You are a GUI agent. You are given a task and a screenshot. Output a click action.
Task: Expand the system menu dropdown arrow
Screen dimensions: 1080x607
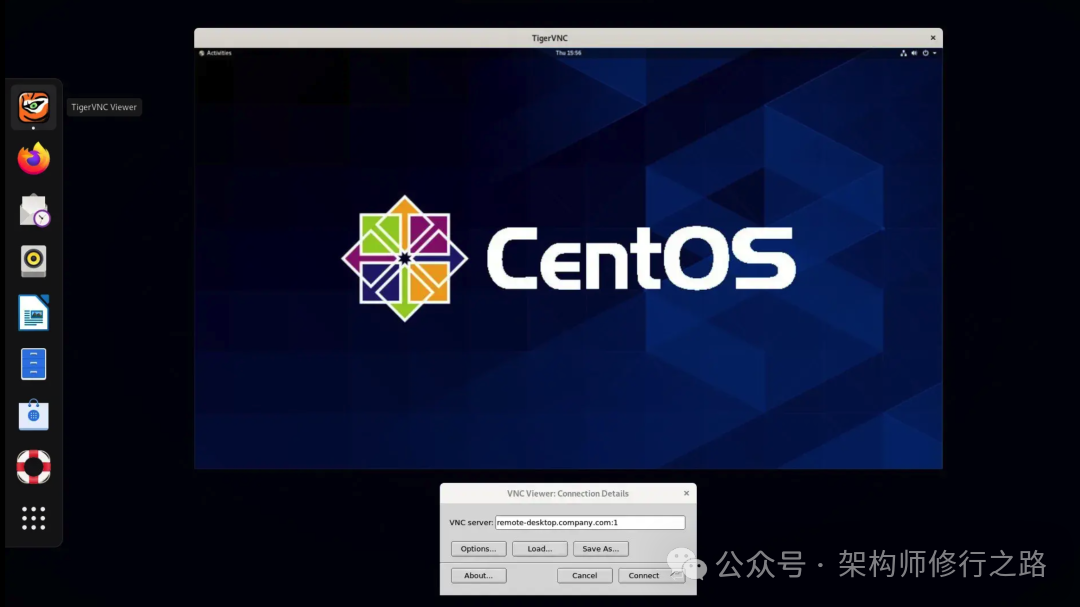coord(934,53)
